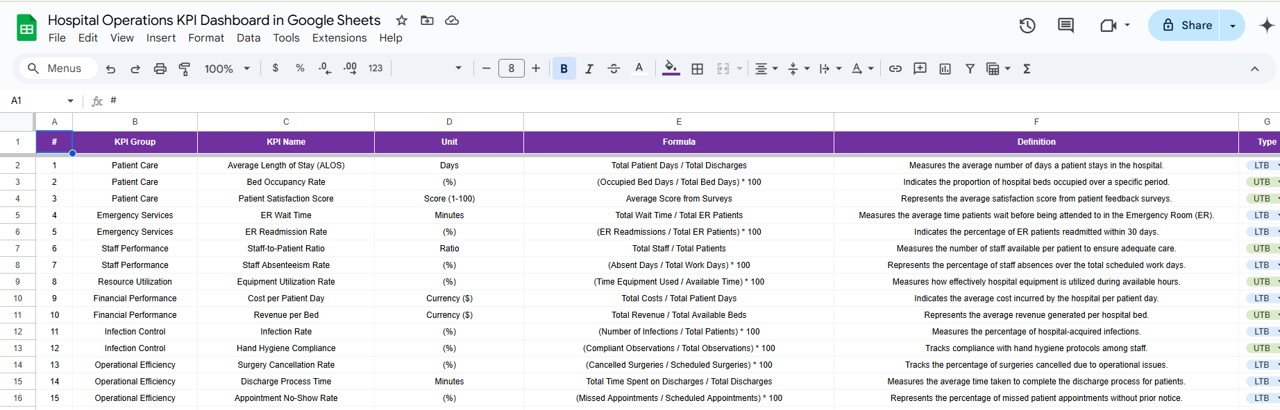The width and height of the screenshot is (1280, 410).
Task: Collapse the toolbar with chevron
Action: pos(1255,69)
